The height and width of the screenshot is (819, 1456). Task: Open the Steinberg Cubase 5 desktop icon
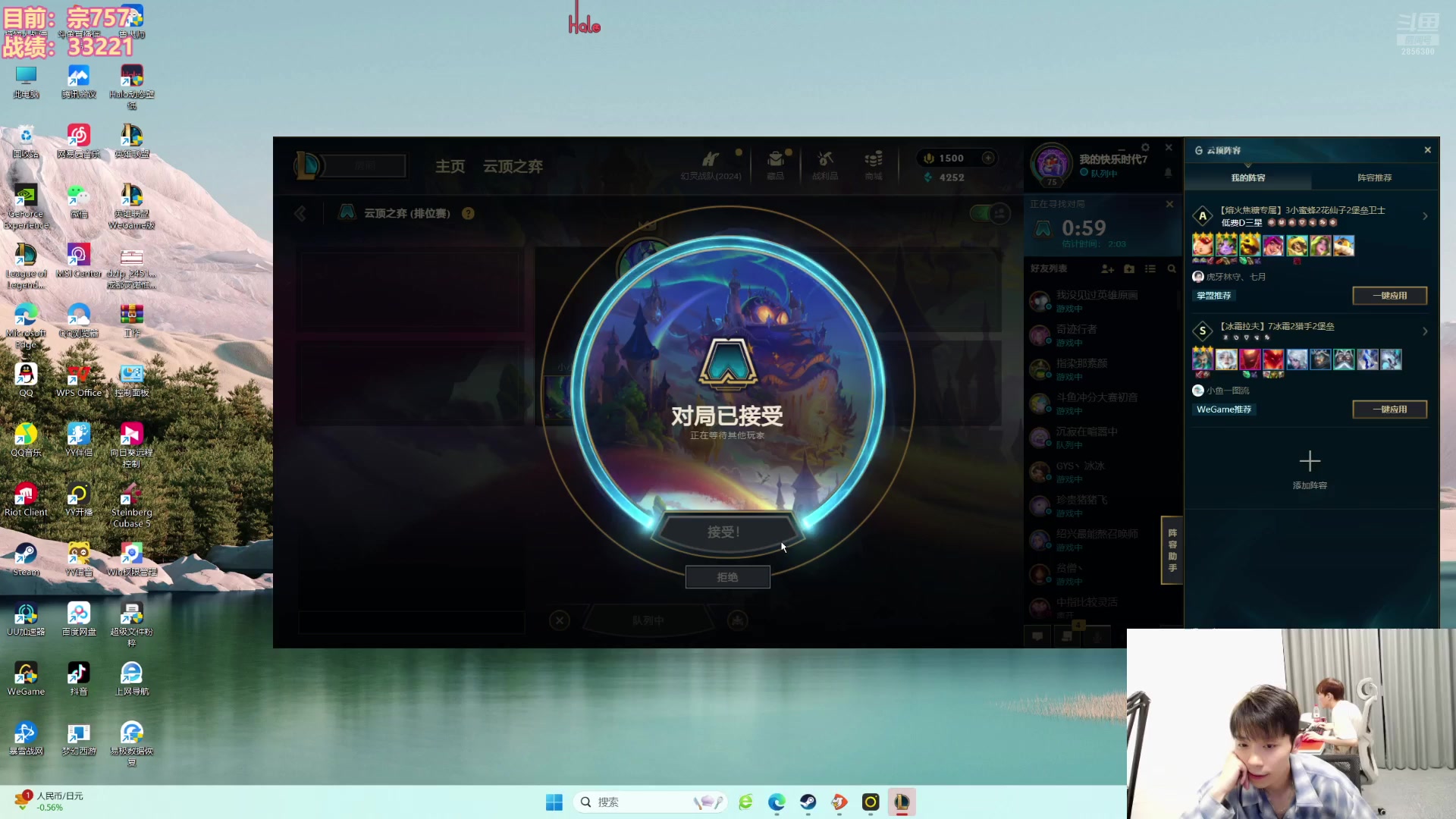click(x=131, y=505)
